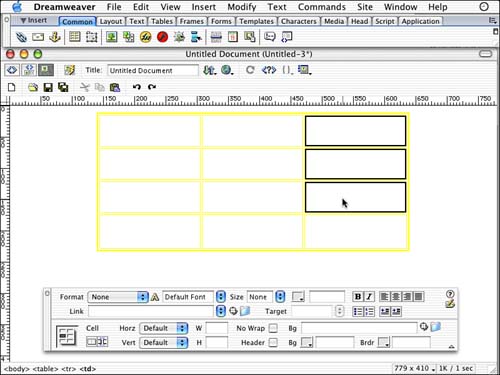Click the Insert Table icon
Viewport: 500px width, 375px height.
74,37
